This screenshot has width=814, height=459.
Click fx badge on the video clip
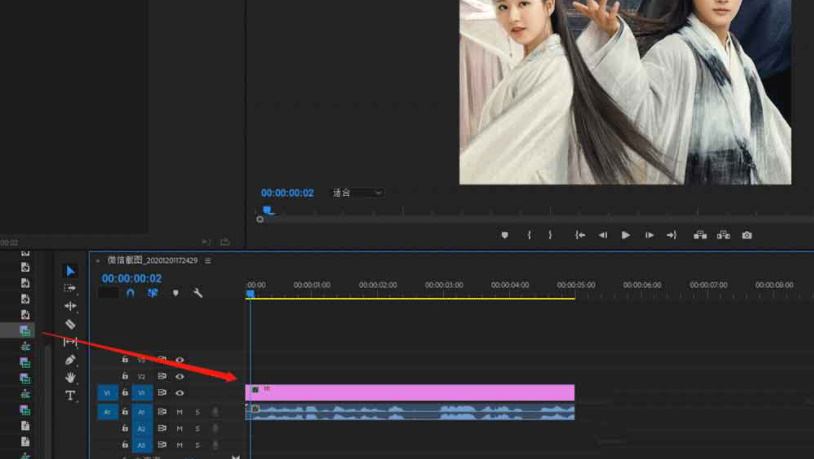[x=255, y=389]
